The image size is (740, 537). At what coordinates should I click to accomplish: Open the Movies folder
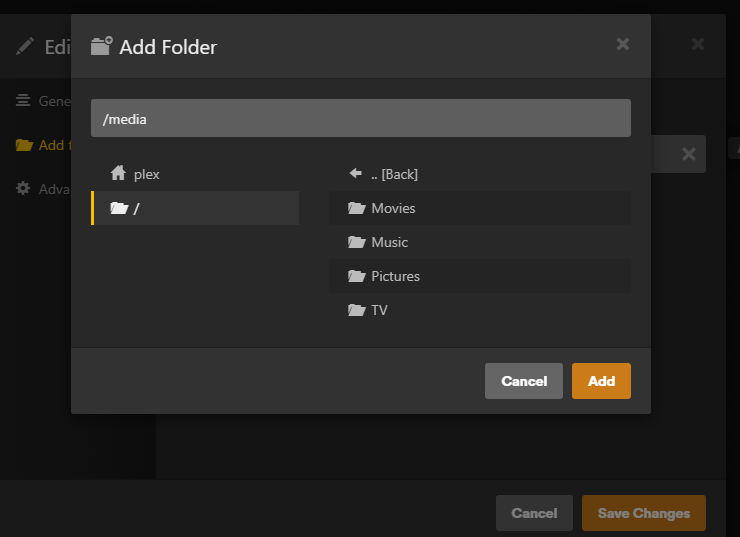(392, 208)
